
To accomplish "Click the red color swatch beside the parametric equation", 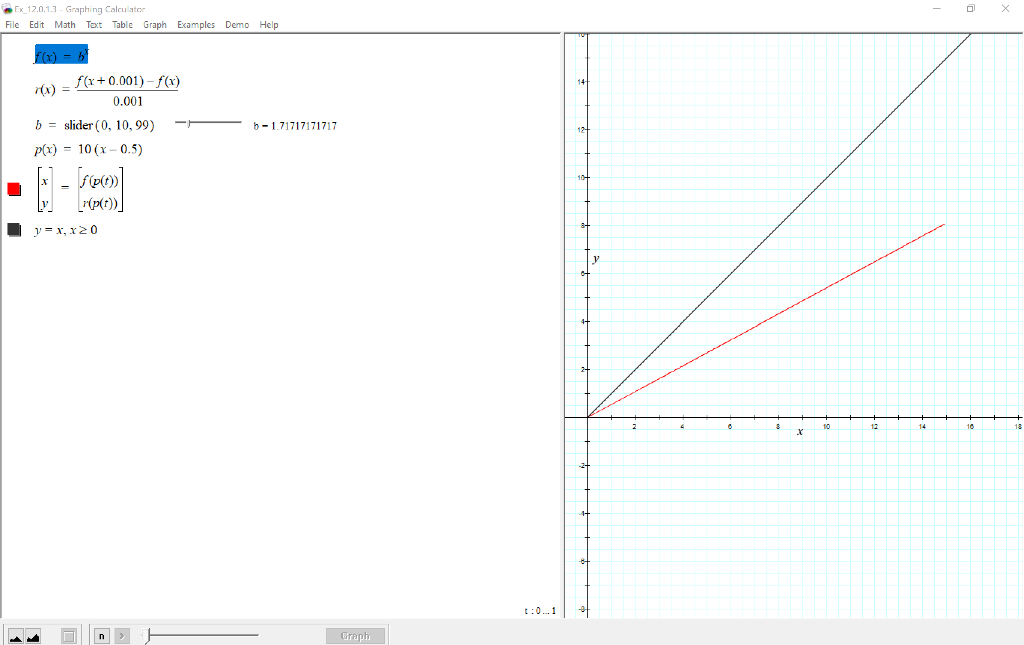I will click(x=13, y=188).
